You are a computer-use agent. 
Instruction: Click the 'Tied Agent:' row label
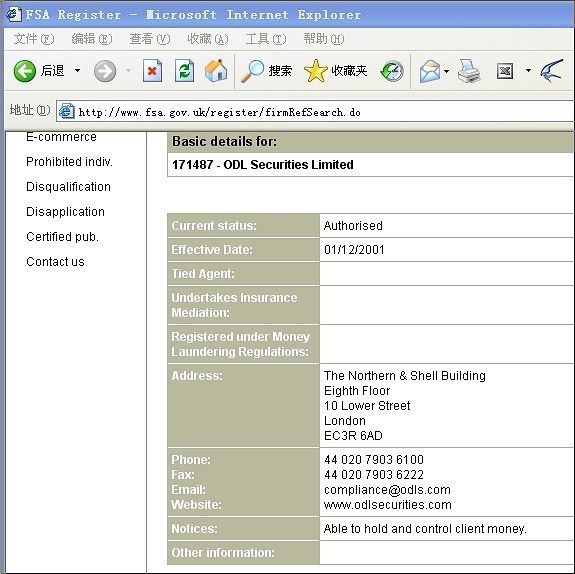203,274
